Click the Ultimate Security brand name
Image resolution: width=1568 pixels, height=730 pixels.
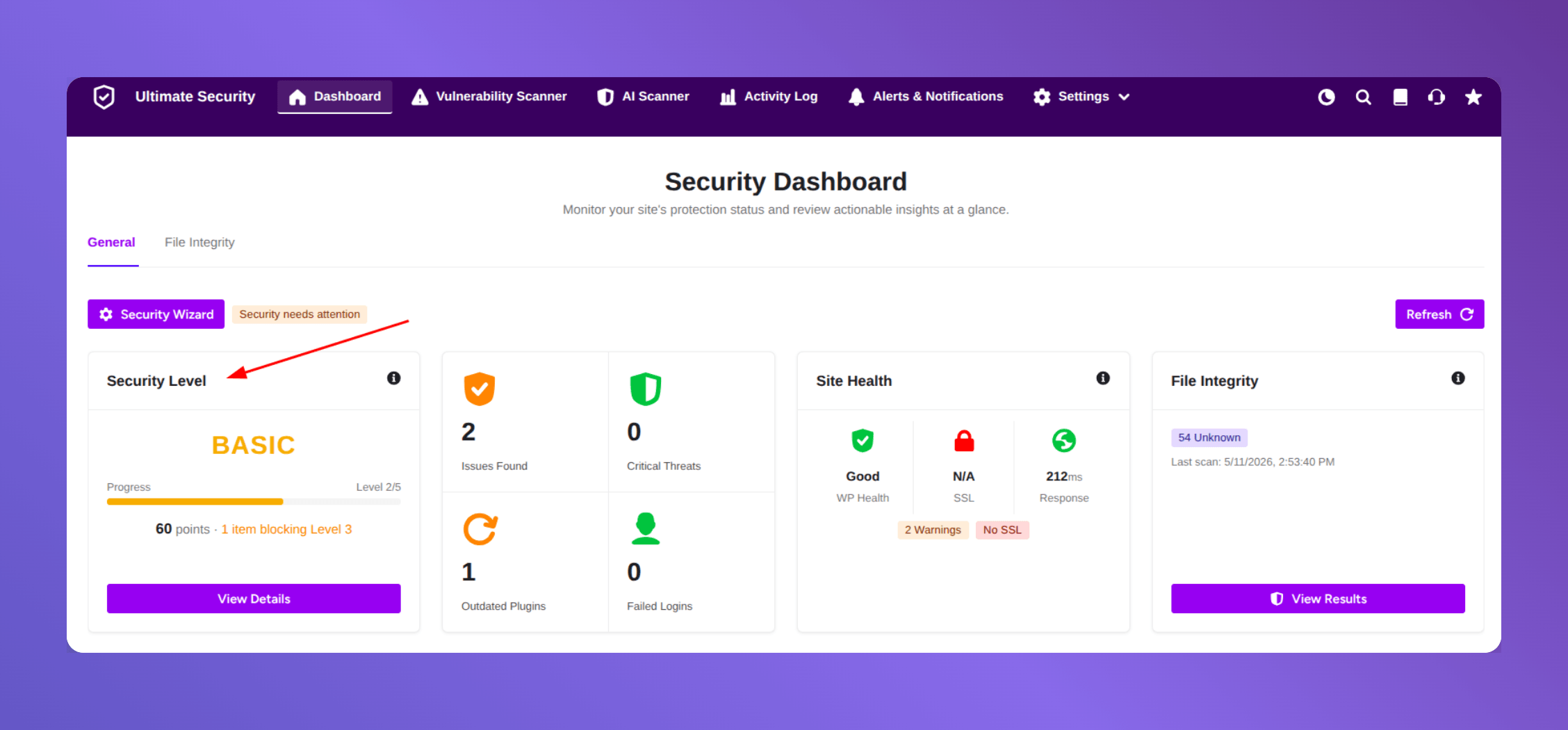(x=195, y=97)
